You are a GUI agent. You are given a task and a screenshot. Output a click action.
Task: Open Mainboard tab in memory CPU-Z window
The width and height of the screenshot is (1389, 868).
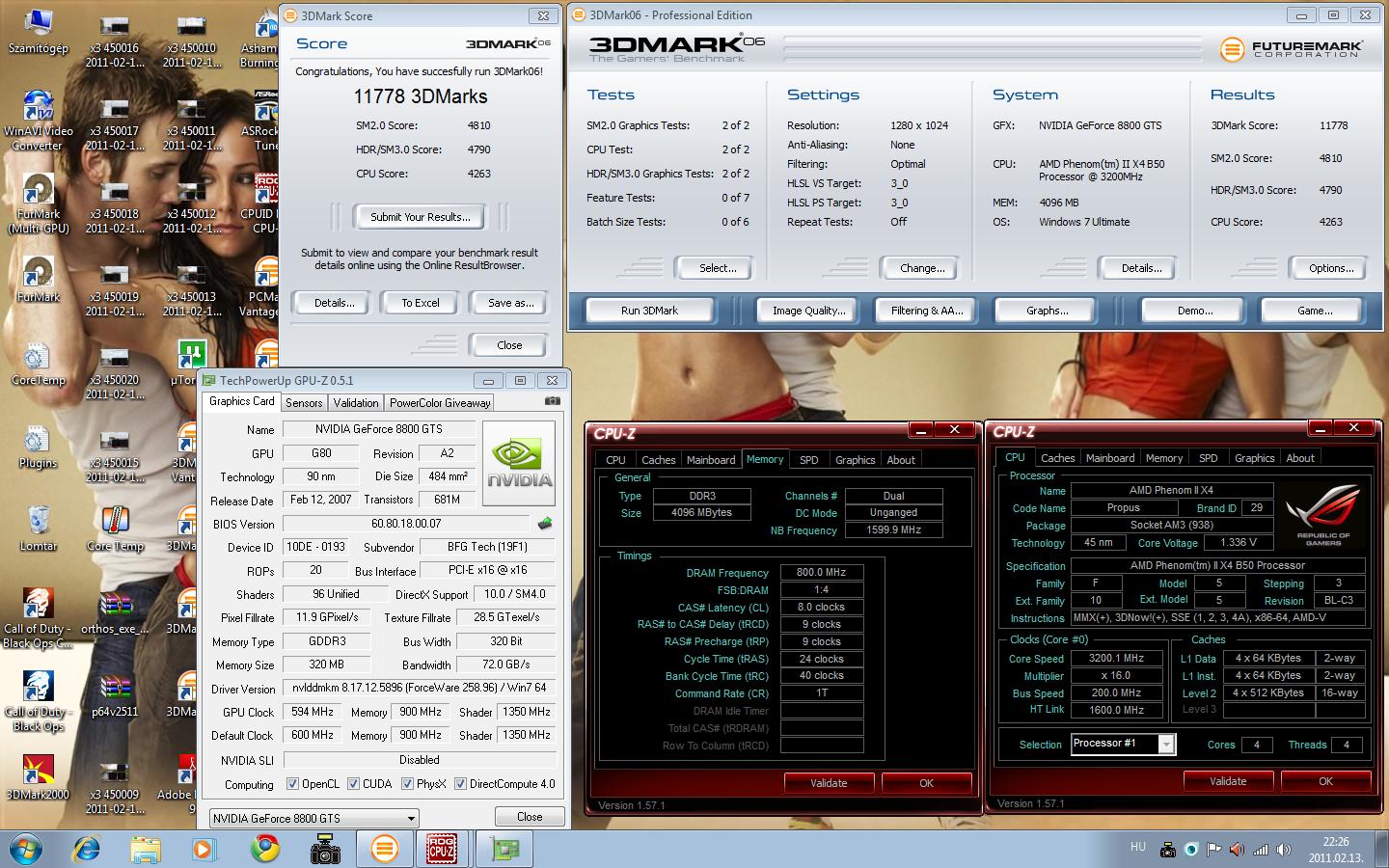tap(711, 460)
